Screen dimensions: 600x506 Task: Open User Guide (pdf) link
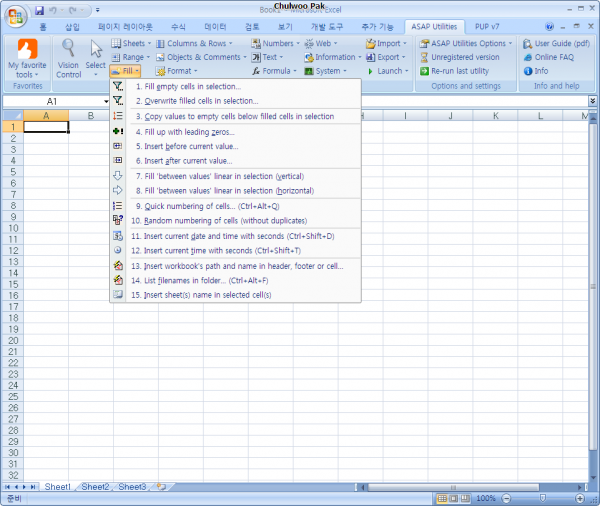556,43
